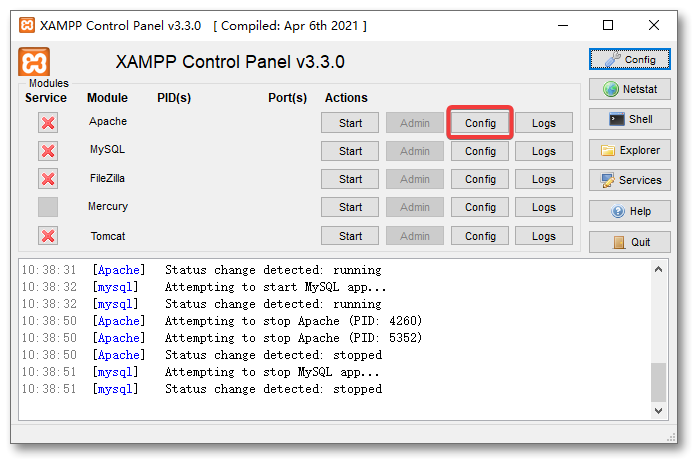Open the Tomcat Config menu

tap(480, 236)
